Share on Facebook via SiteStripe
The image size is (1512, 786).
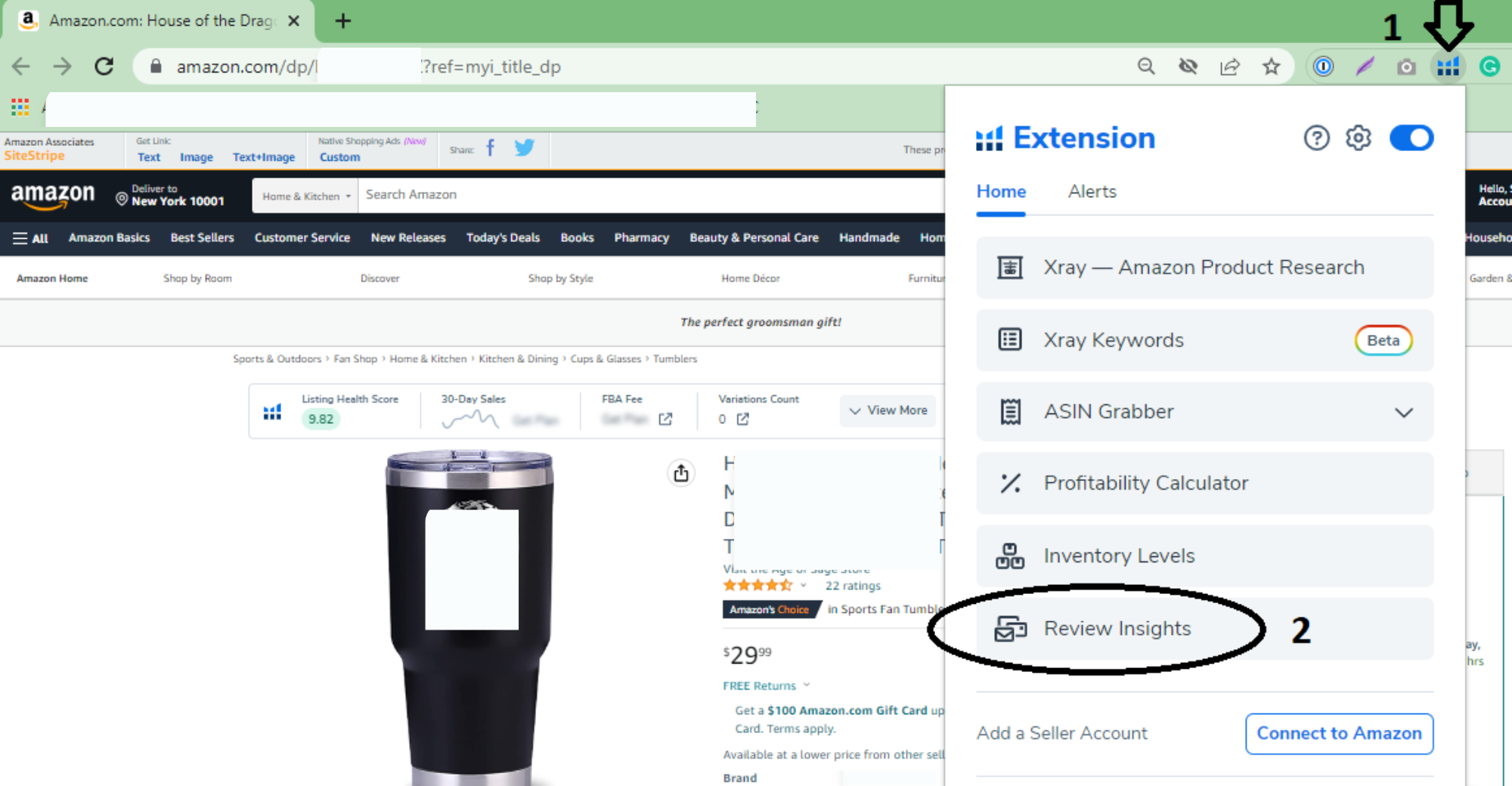click(491, 147)
